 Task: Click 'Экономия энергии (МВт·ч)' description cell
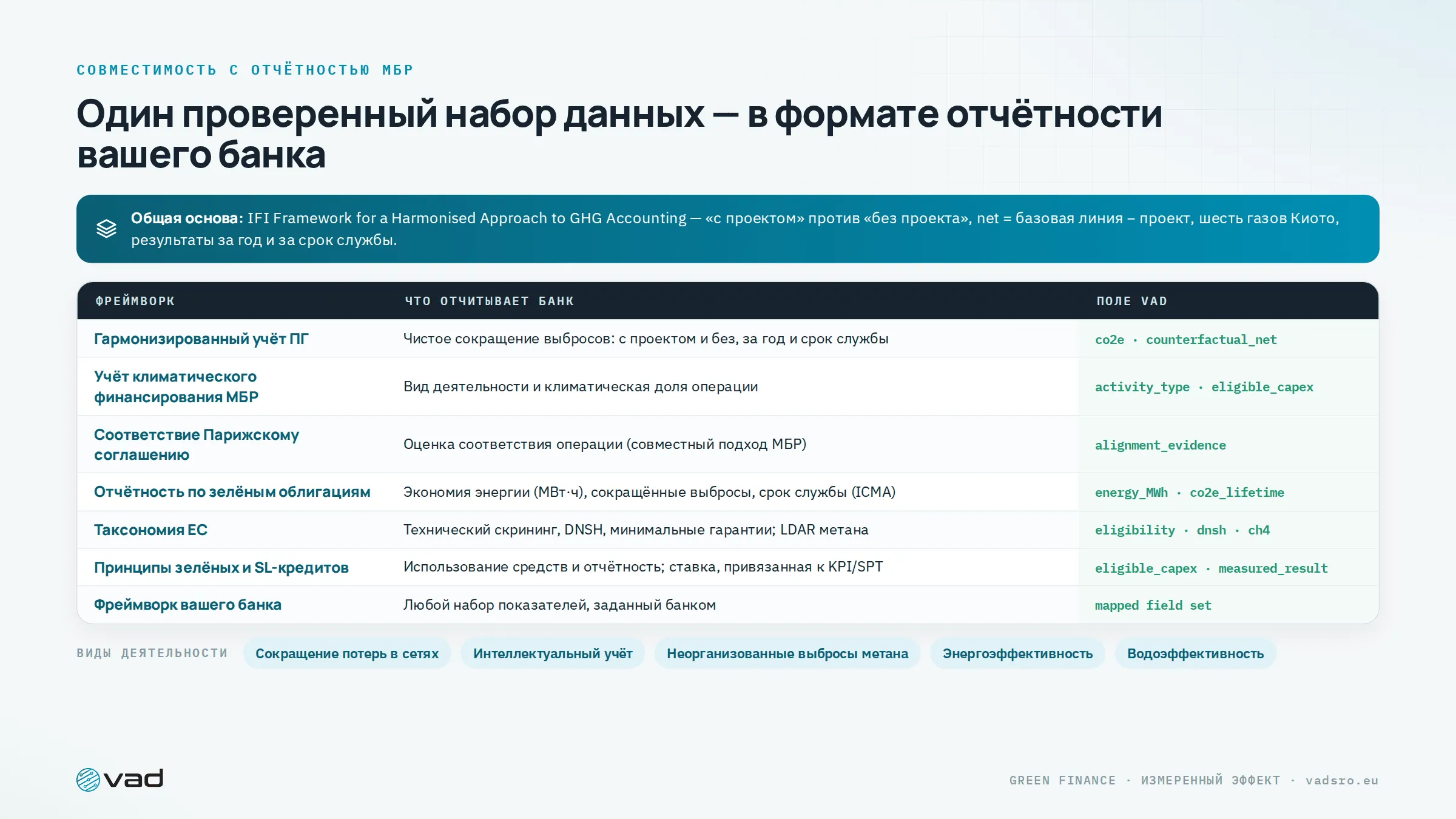650,492
